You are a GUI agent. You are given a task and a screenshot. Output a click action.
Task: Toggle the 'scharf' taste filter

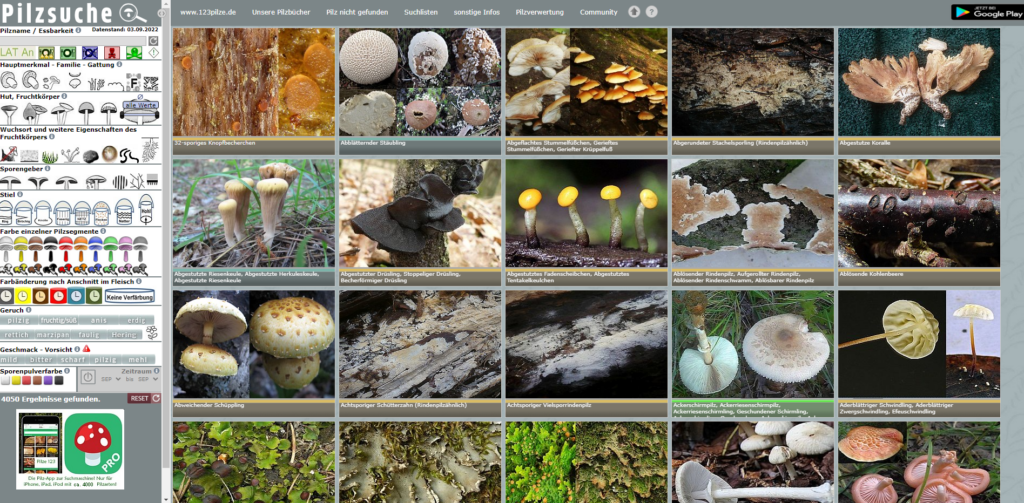tap(72, 359)
